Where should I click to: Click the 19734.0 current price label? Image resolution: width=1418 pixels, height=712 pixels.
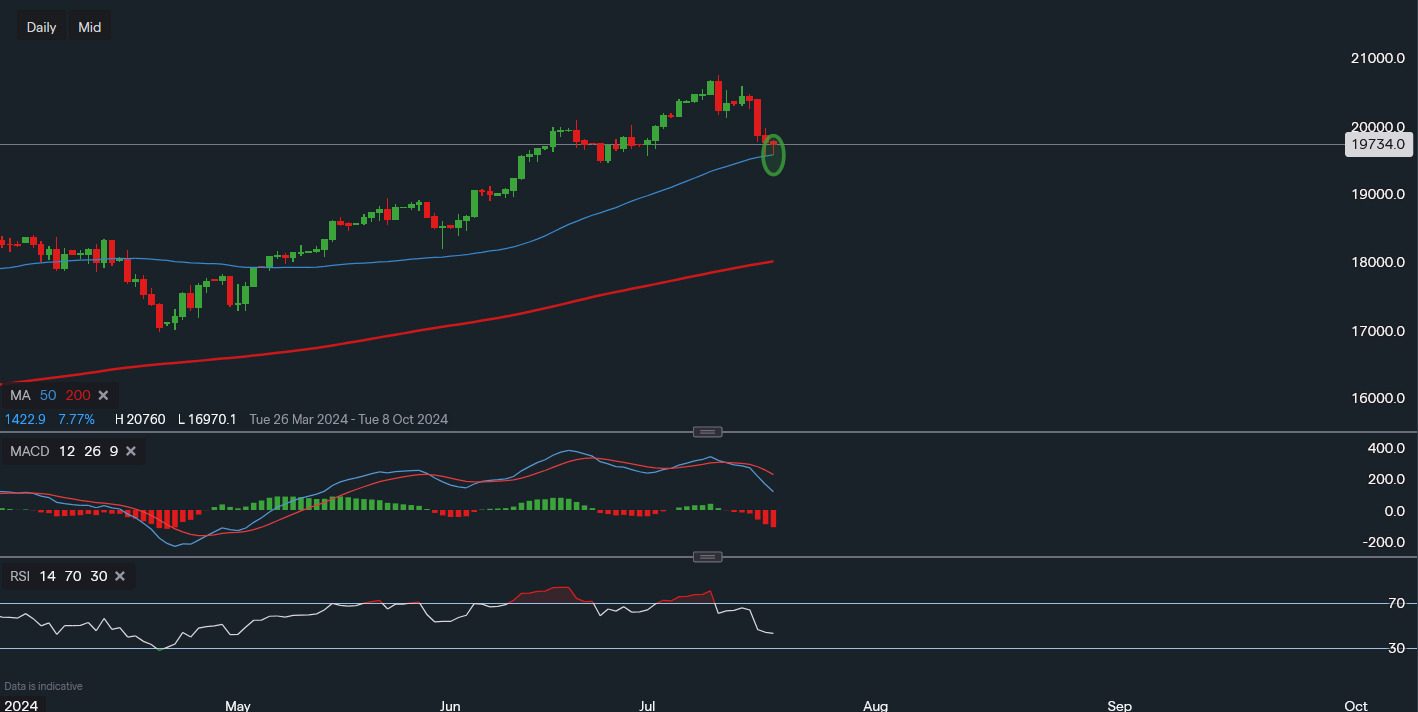point(1378,144)
